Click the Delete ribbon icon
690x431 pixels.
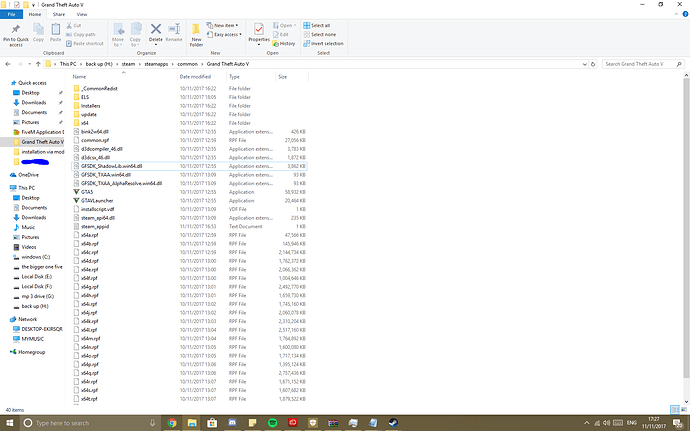tap(155, 29)
